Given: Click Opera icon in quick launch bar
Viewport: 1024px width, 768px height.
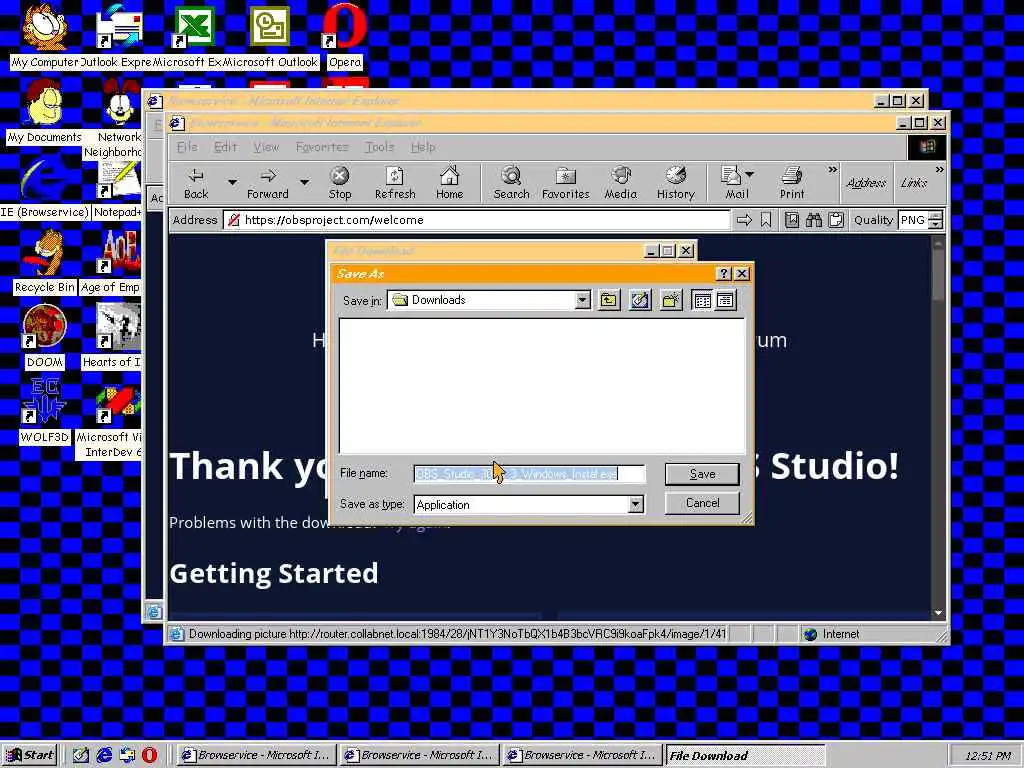Looking at the screenshot, I should [150, 755].
